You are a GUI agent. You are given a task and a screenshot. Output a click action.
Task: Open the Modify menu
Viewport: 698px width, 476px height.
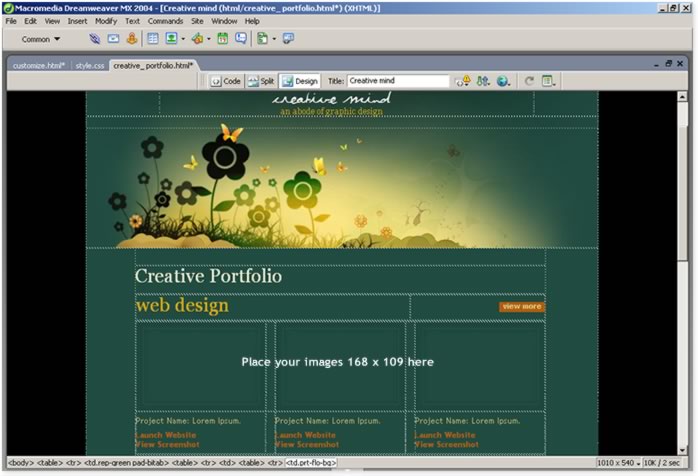(x=106, y=20)
